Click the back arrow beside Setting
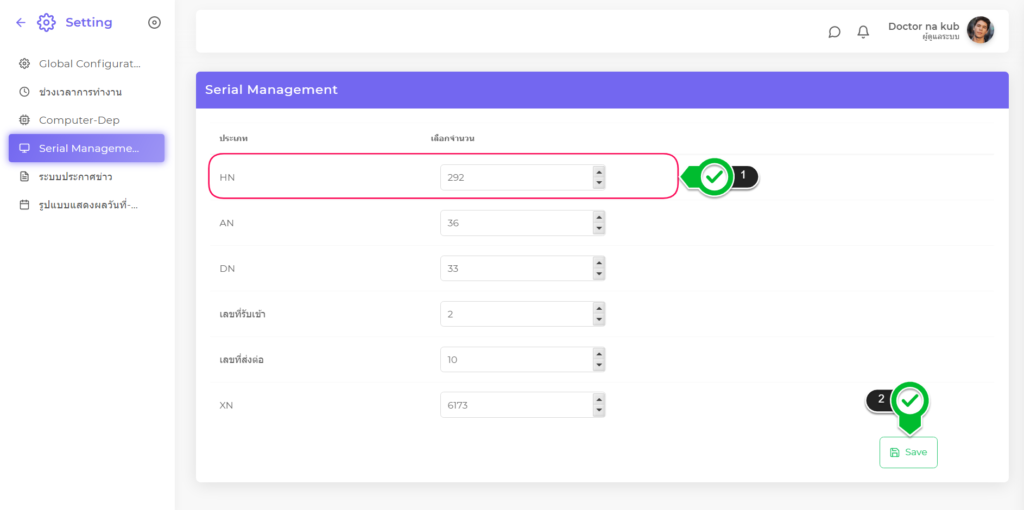Viewport: 1024px width, 510px height. coord(21,22)
